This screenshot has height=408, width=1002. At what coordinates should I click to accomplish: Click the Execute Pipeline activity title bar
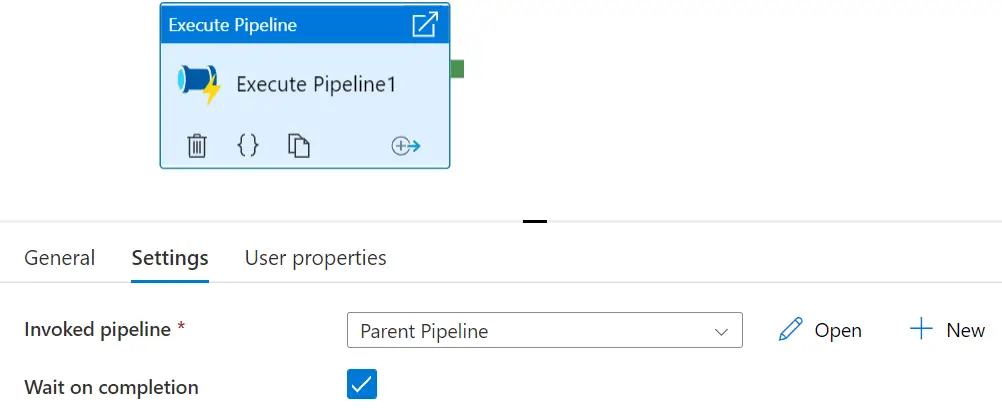[305, 24]
